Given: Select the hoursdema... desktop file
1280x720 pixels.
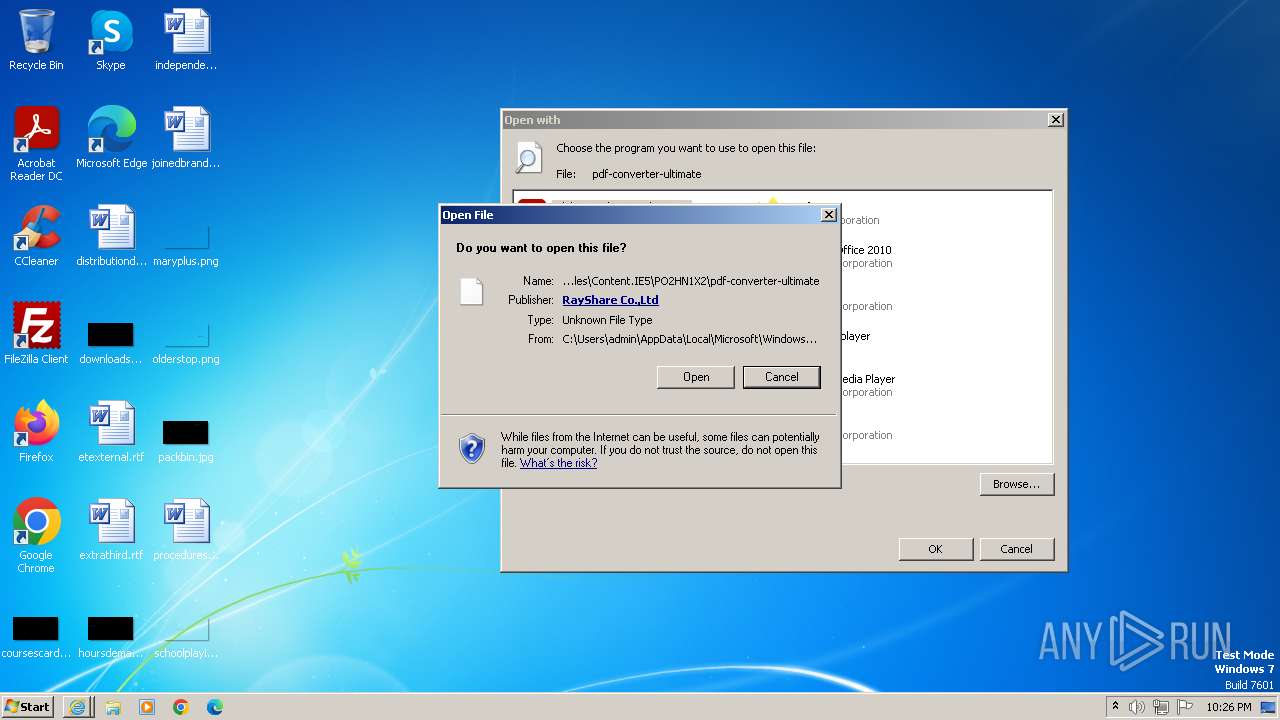Looking at the screenshot, I should pyautogui.click(x=111, y=636).
